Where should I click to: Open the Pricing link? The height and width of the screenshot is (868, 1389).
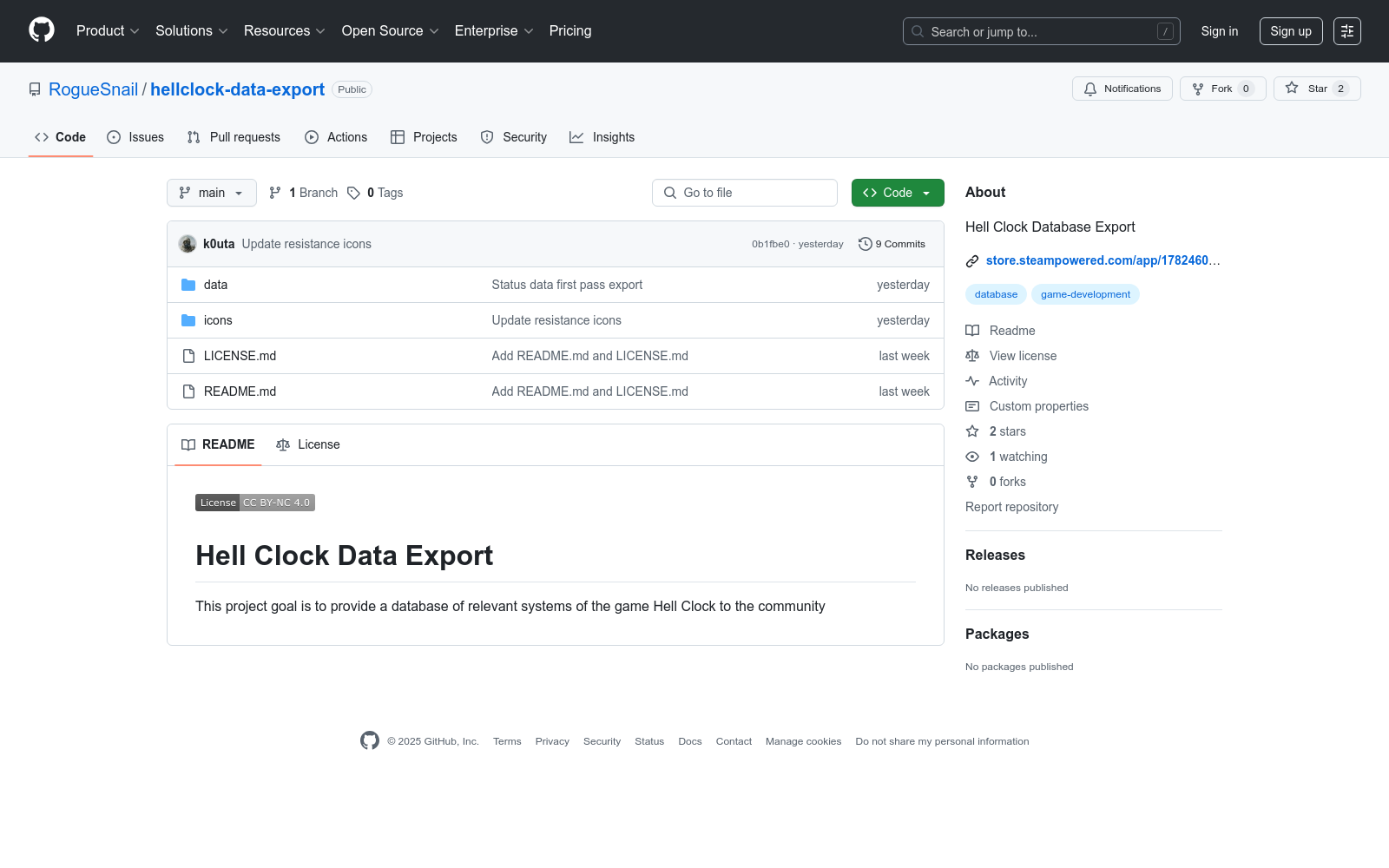click(x=570, y=30)
